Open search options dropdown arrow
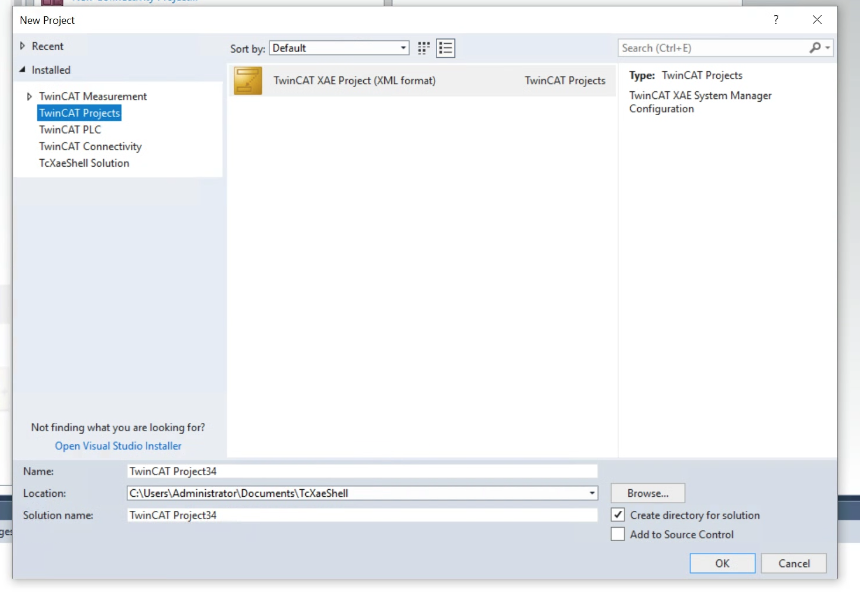Screen dimensions: 860x600 pyautogui.click(x=828, y=48)
